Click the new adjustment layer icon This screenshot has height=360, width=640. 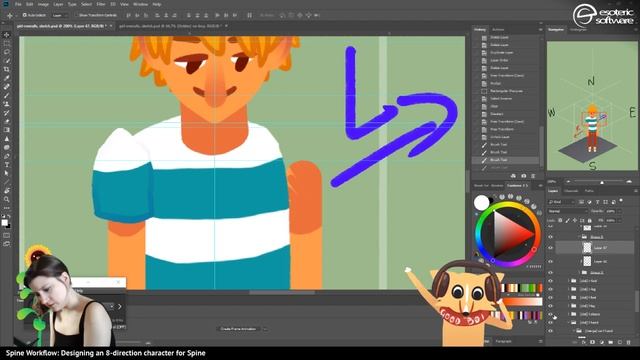pyautogui.click(x=602, y=342)
